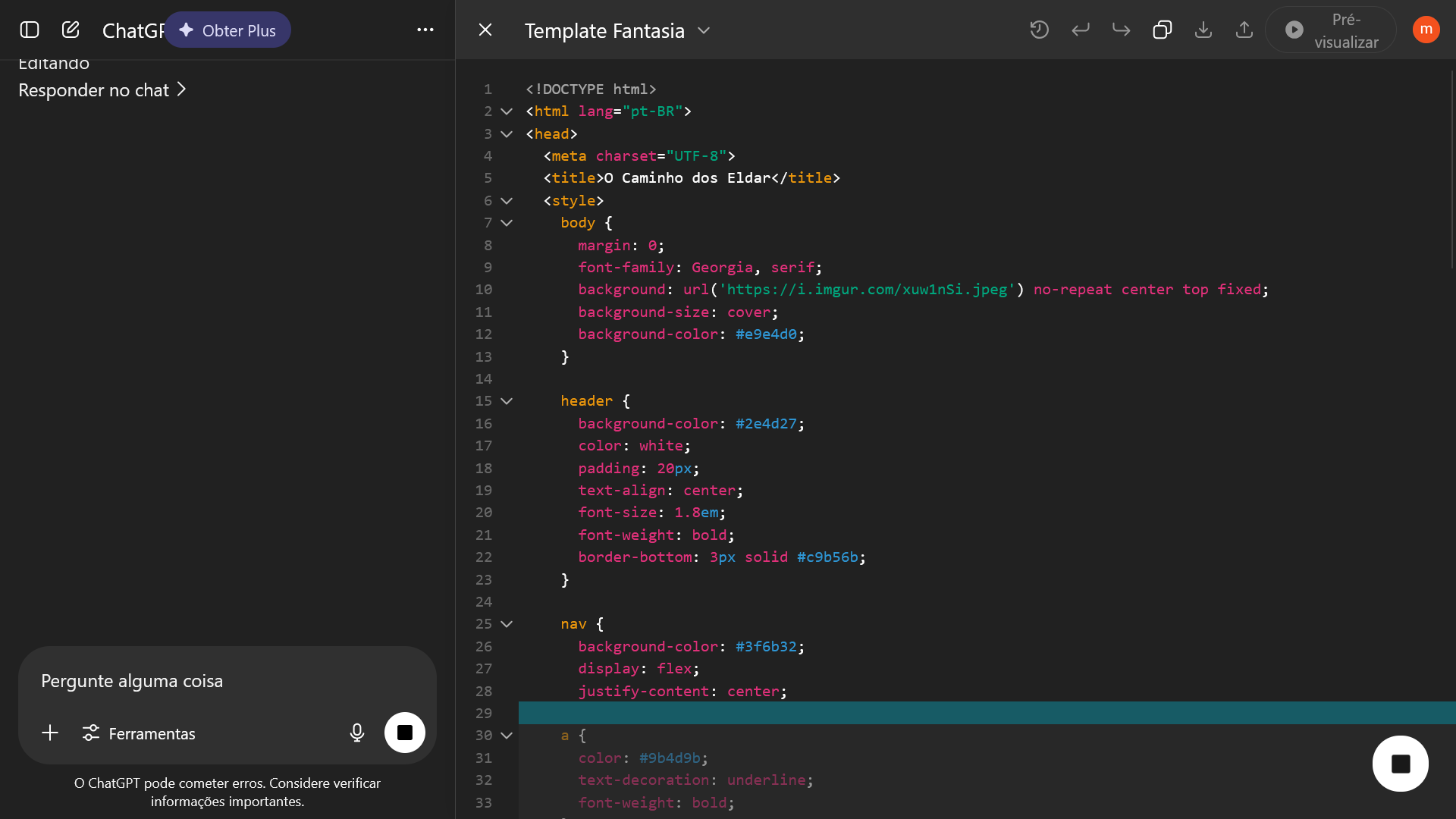Click the DOCTYPE declaration on line 1
The width and height of the screenshot is (1456, 819).
[x=591, y=89]
